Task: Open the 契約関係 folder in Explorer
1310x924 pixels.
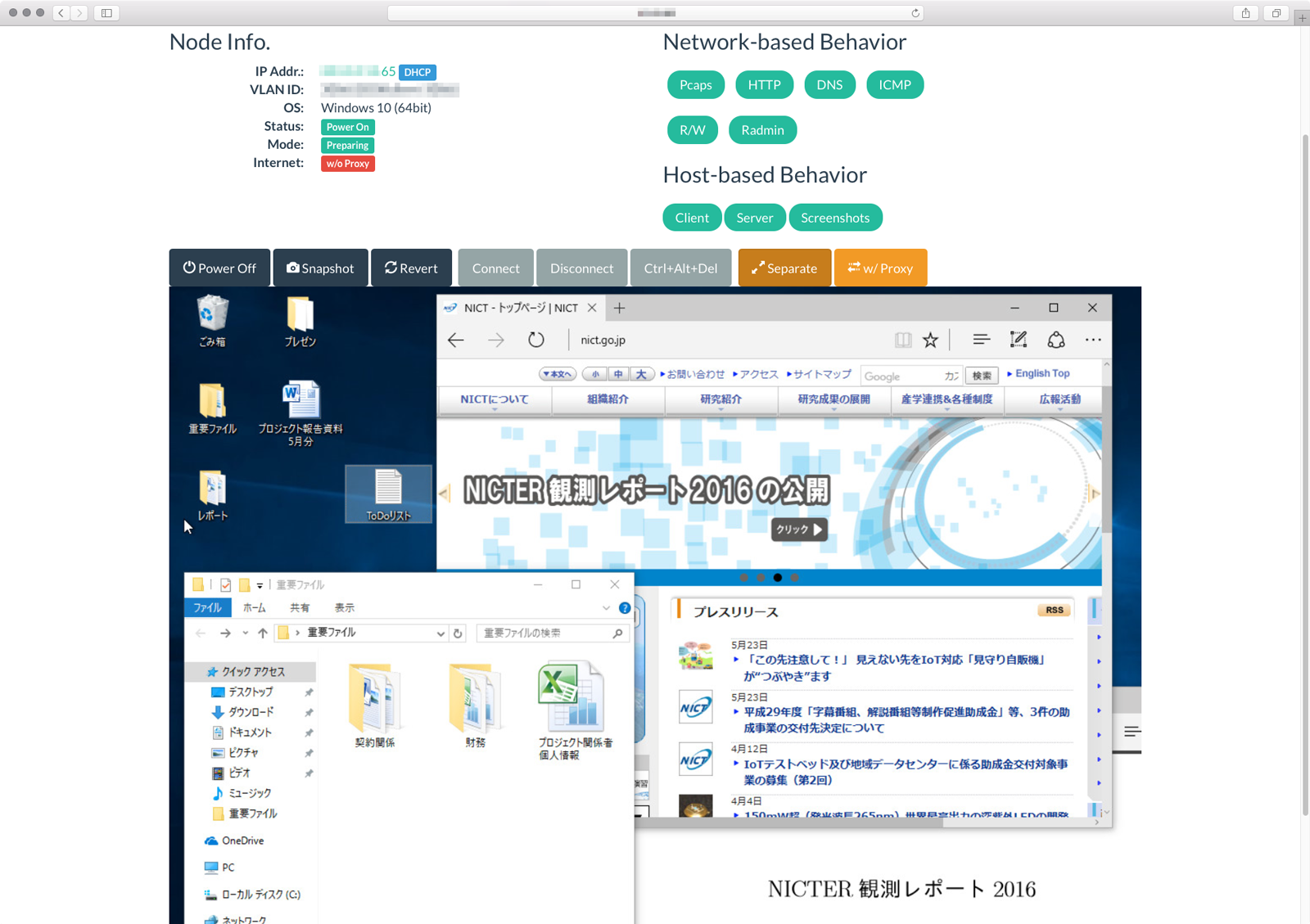Action: click(375, 705)
